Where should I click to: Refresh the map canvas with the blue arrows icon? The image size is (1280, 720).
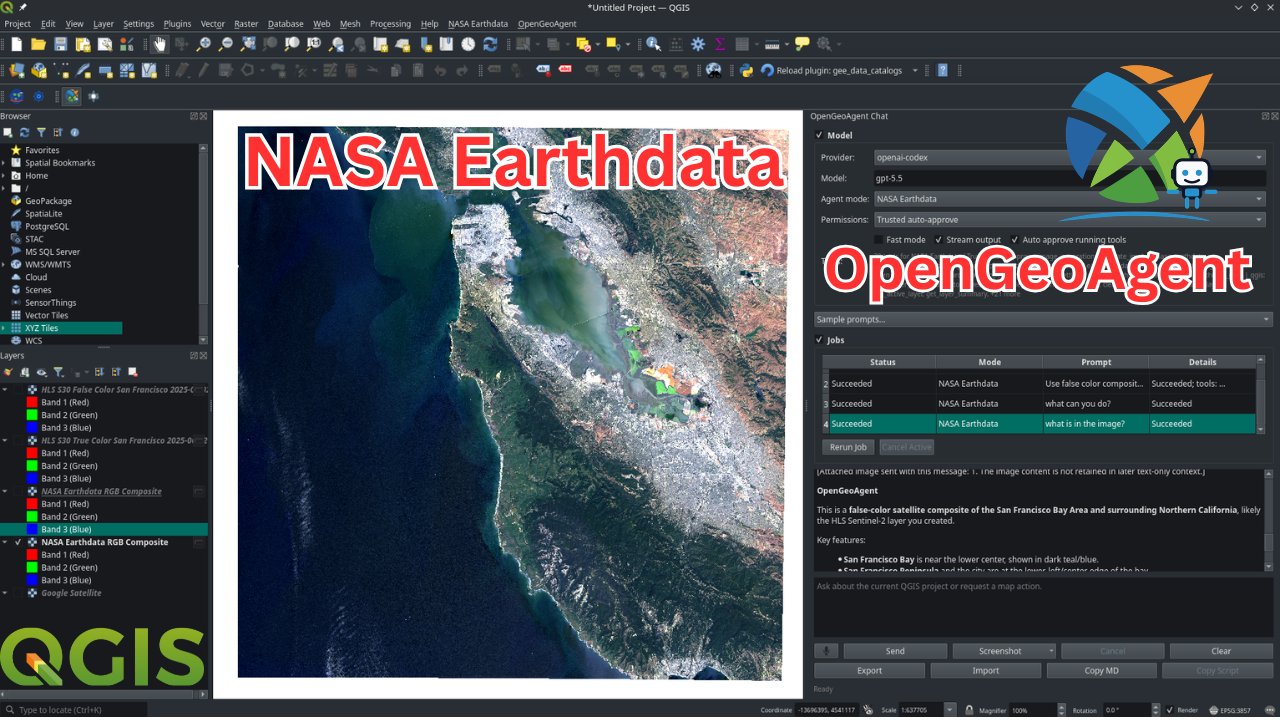[x=490, y=44]
